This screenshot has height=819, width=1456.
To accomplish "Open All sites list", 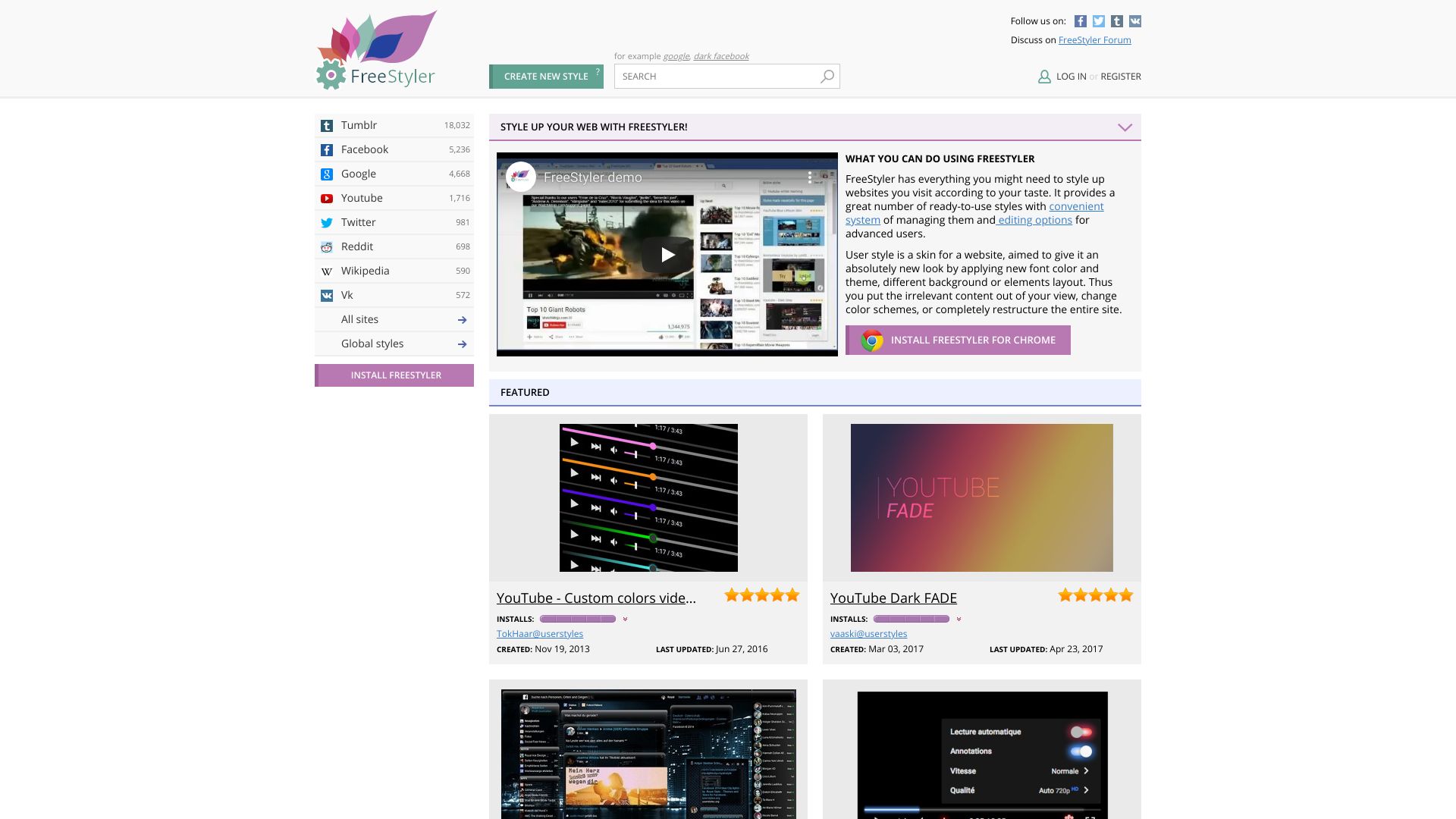I will [394, 320].
